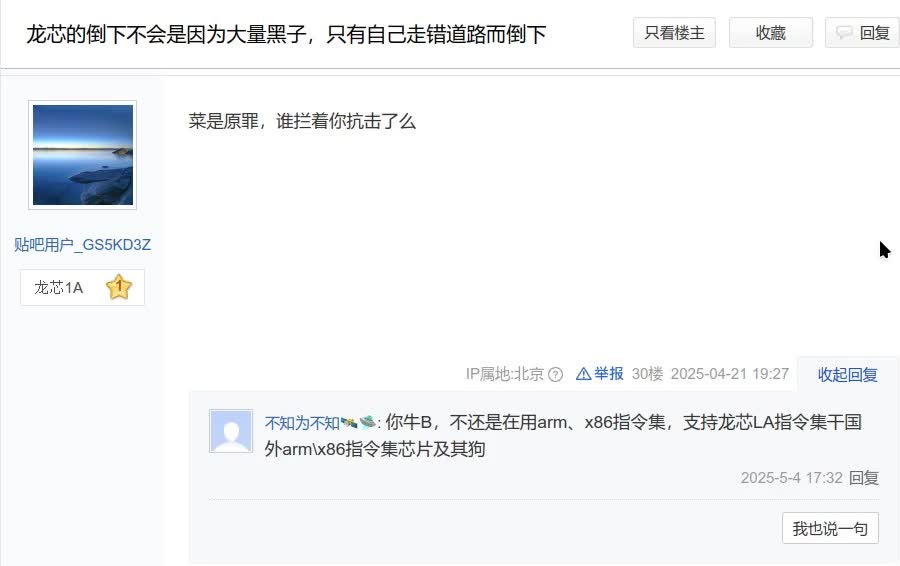Click the emoji icons after 不知为不知
The width and height of the screenshot is (900, 566).
(358, 423)
